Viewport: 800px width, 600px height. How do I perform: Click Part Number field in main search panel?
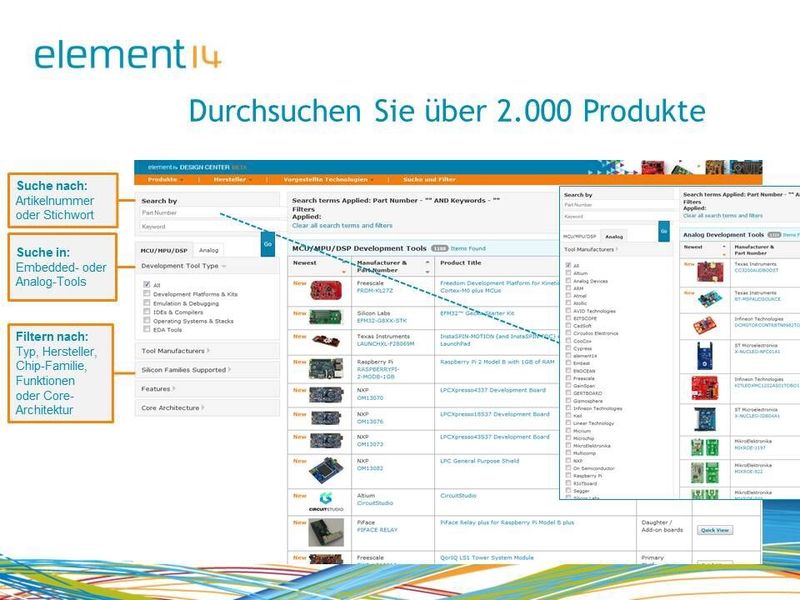tap(212, 213)
